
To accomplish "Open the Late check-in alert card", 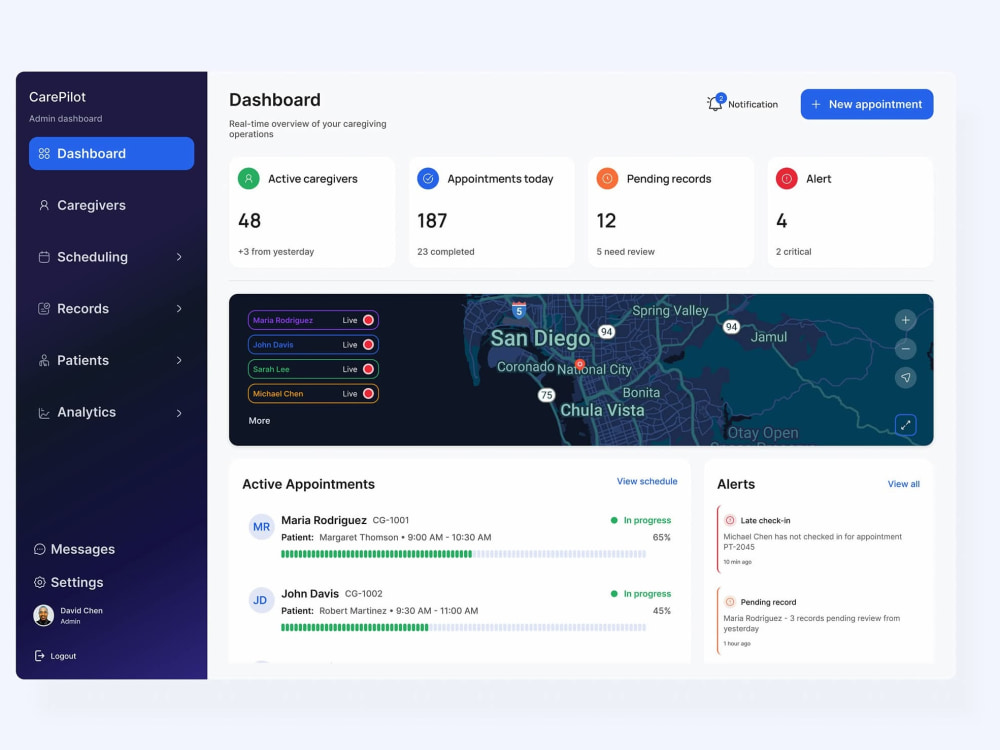I will [x=819, y=540].
